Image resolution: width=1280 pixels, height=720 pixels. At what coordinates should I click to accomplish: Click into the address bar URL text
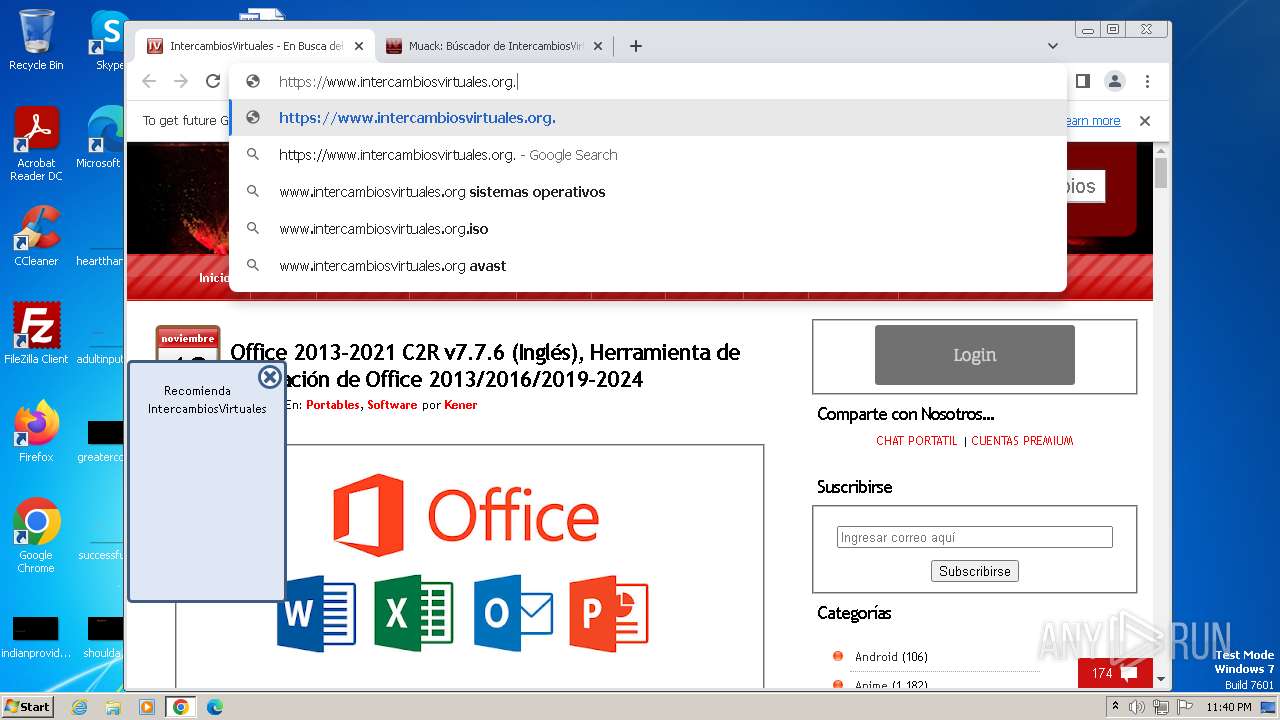point(397,82)
